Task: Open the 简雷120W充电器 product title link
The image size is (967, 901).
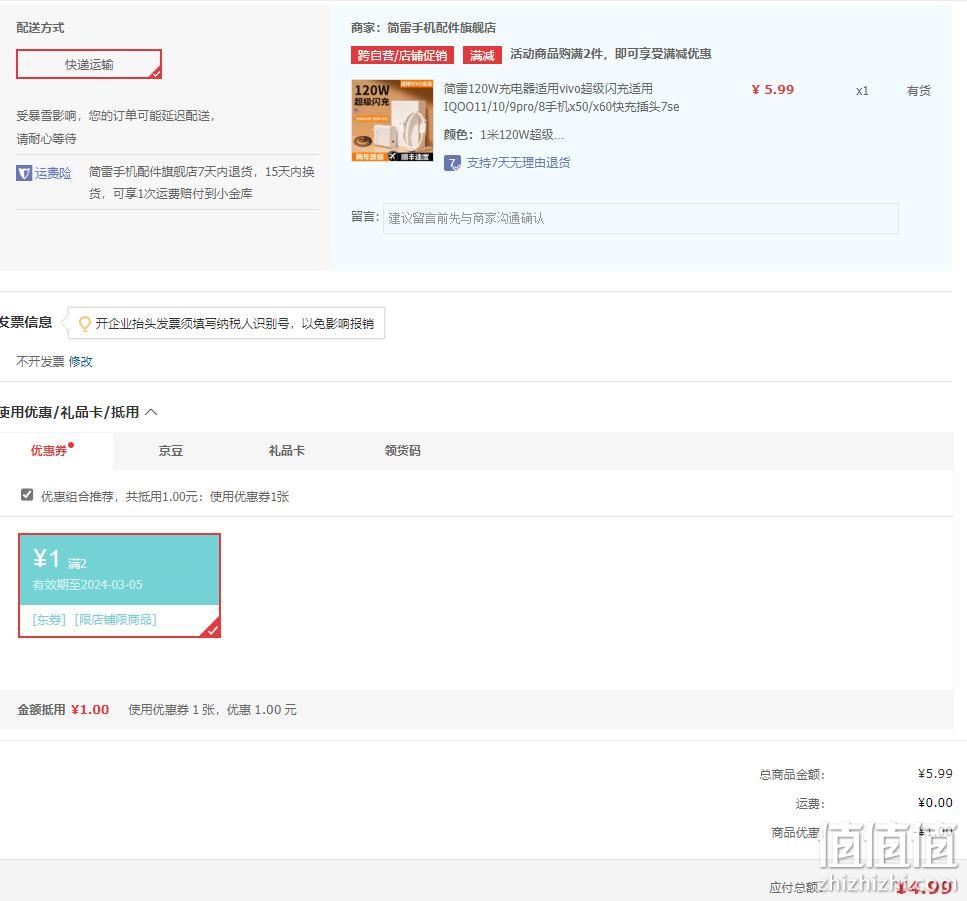Action: click(x=561, y=97)
